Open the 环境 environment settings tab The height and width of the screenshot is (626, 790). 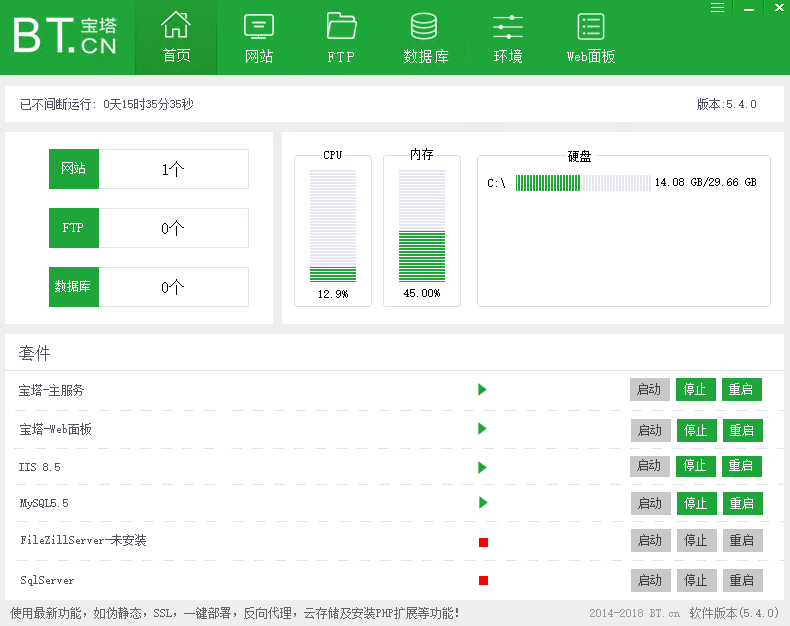tap(507, 38)
